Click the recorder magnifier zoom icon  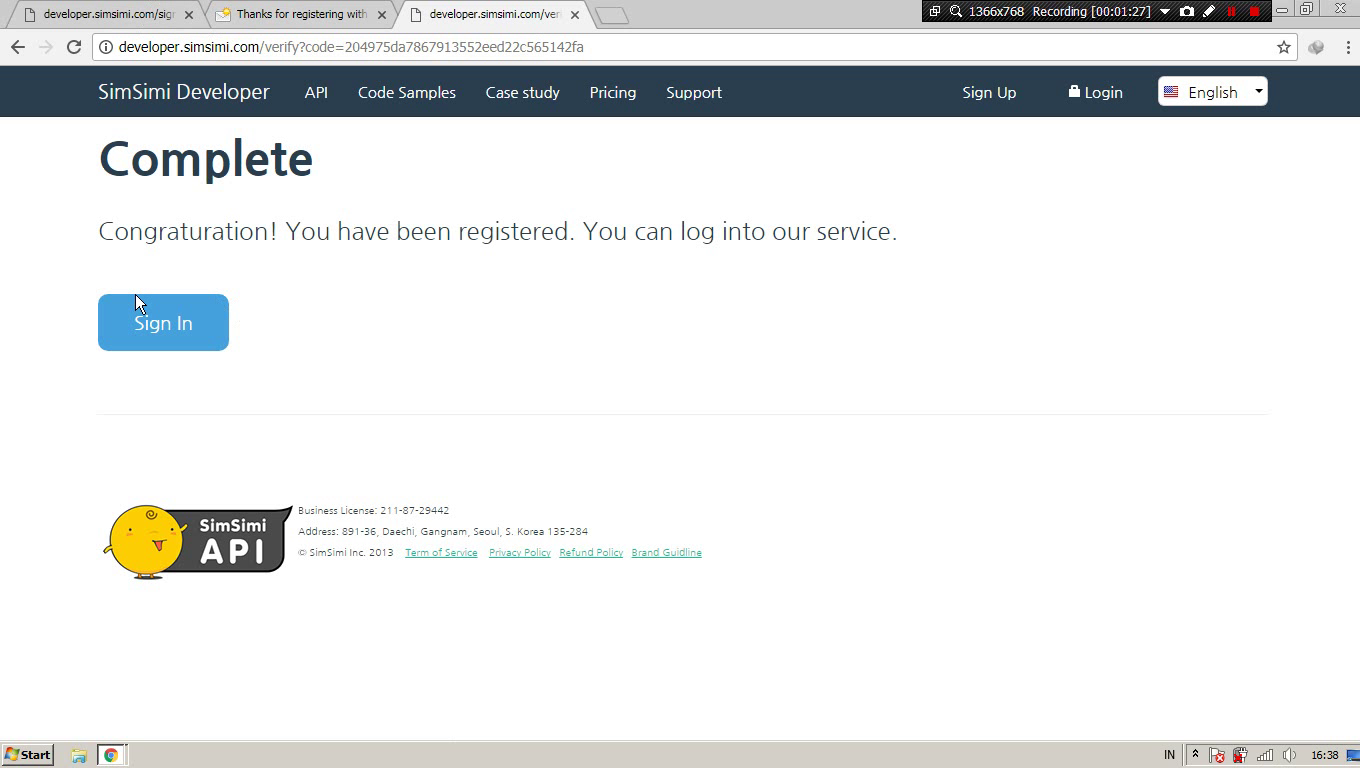tap(956, 11)
